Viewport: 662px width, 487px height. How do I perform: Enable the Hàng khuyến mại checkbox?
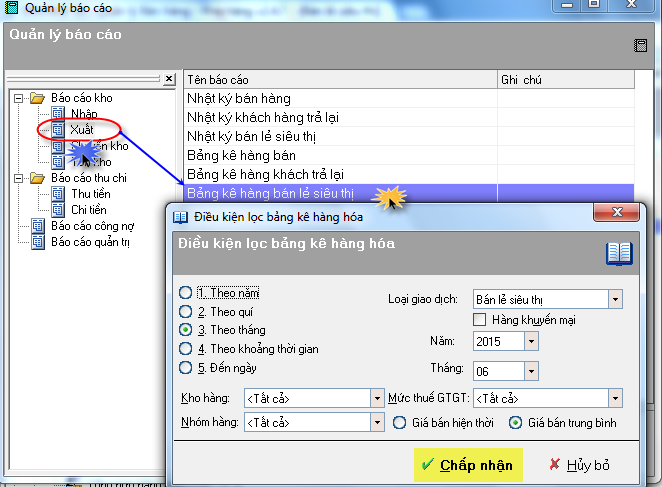[x=480, y=320]
